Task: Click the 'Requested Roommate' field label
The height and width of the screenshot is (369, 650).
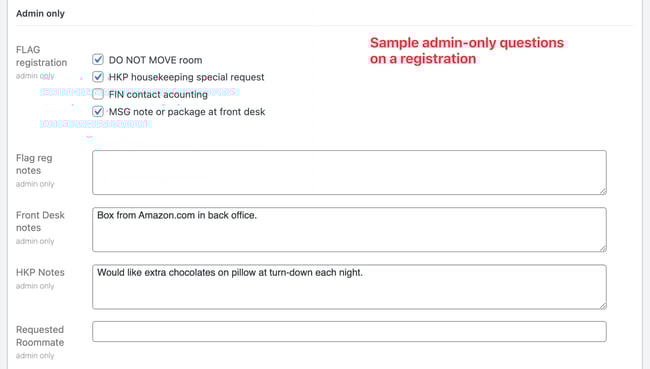Action: coord(40,336)
